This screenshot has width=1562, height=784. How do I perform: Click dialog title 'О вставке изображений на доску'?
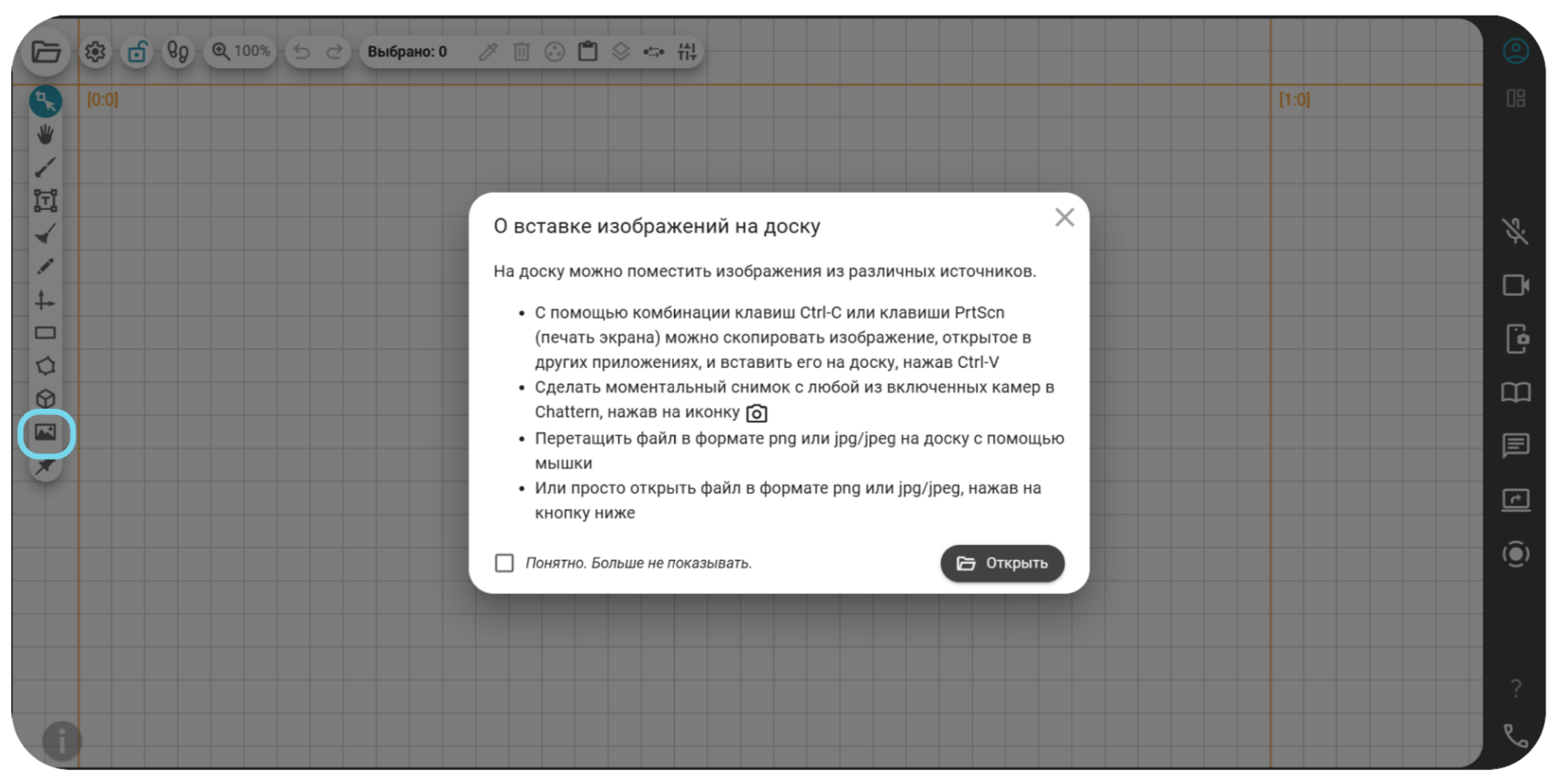pyautogui.click(x=657, y=226)
